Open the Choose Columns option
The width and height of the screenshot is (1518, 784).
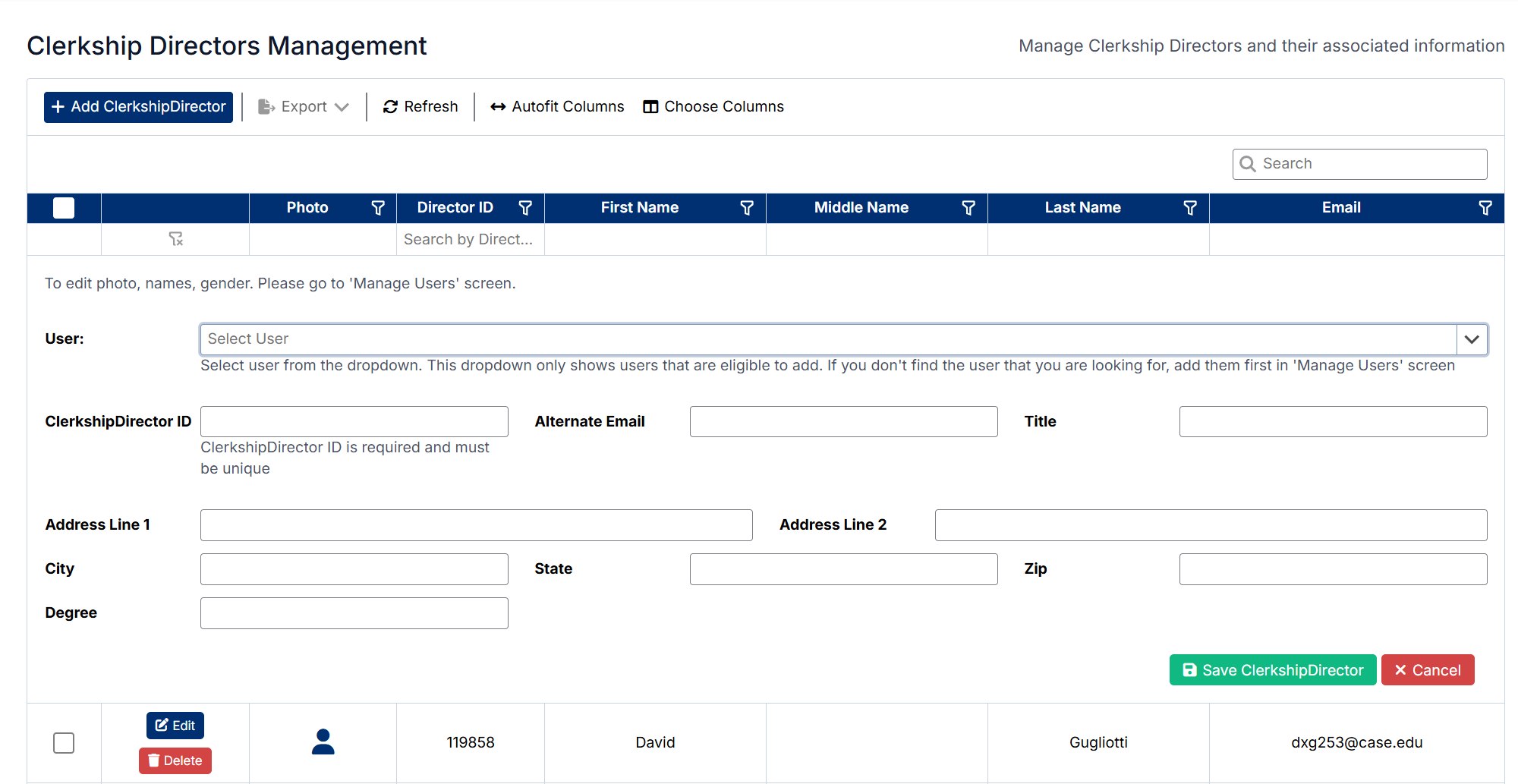(x=713, y=107)
